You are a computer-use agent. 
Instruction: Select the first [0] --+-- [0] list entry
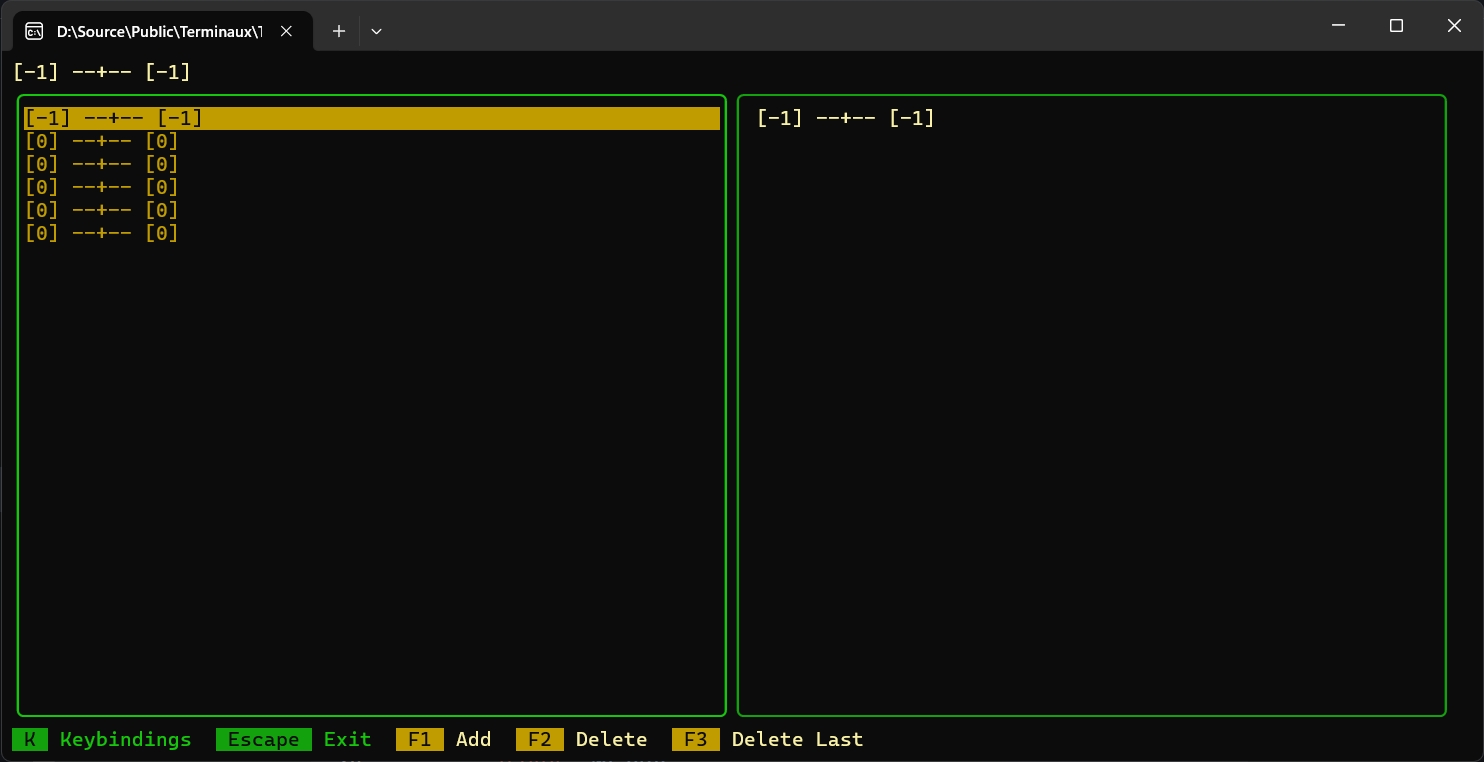click(102, 141)
